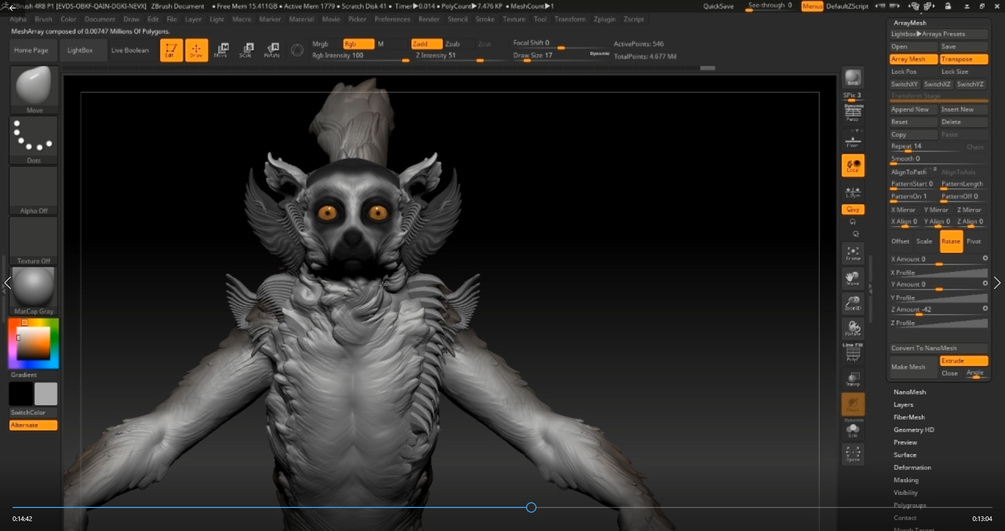Click the Solo icon in right shelf
Screen dimensions: 1005x531
(852, 429)
